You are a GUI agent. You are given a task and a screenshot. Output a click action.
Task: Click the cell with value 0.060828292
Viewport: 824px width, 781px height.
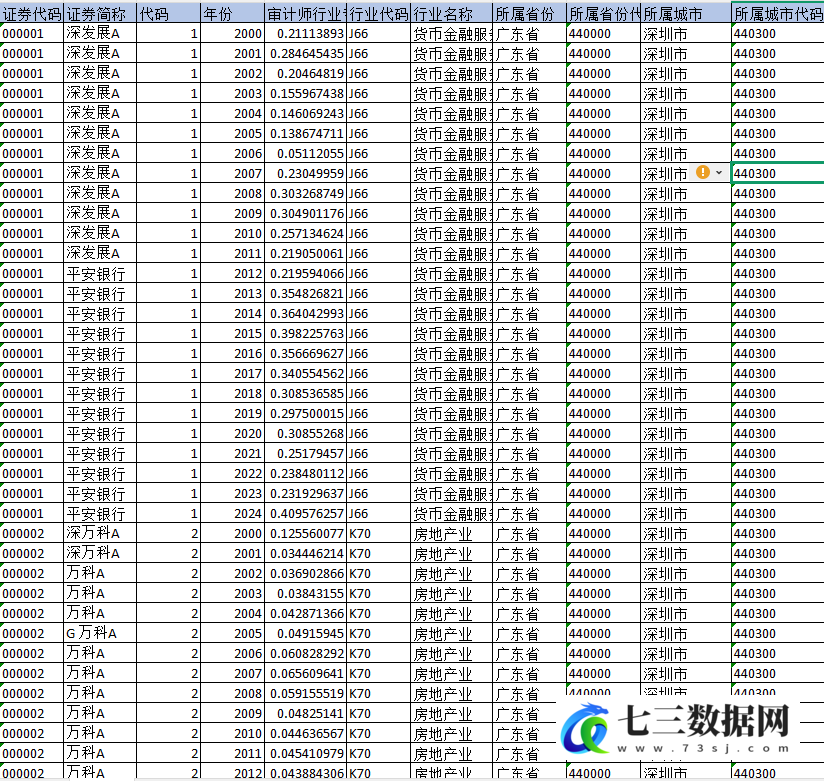tap(305, 653)
